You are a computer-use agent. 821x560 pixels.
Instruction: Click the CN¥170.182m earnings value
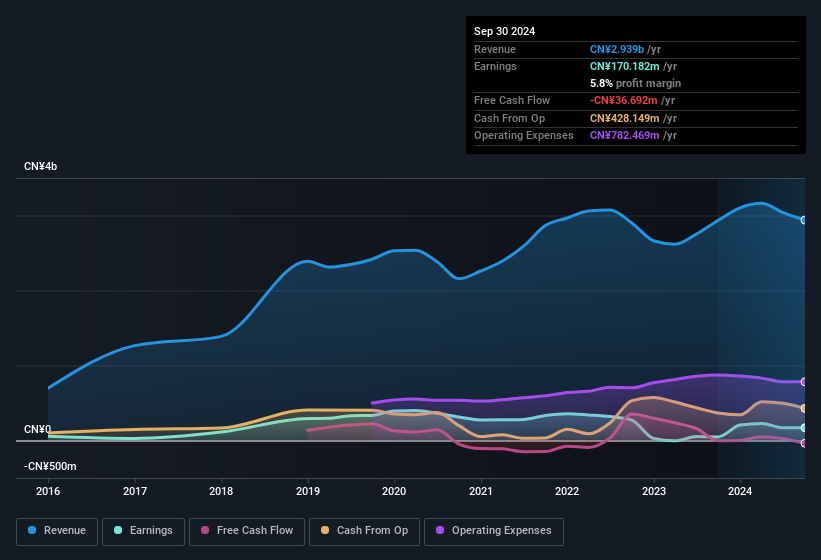pos(625,66)
